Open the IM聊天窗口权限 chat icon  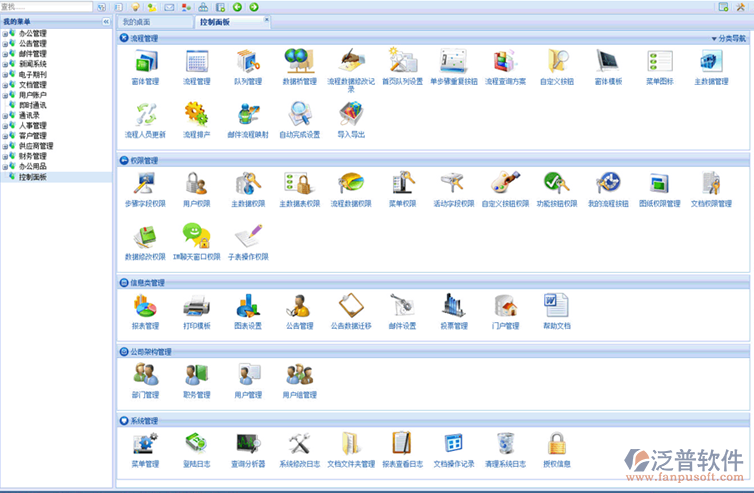tap(197, 236)
